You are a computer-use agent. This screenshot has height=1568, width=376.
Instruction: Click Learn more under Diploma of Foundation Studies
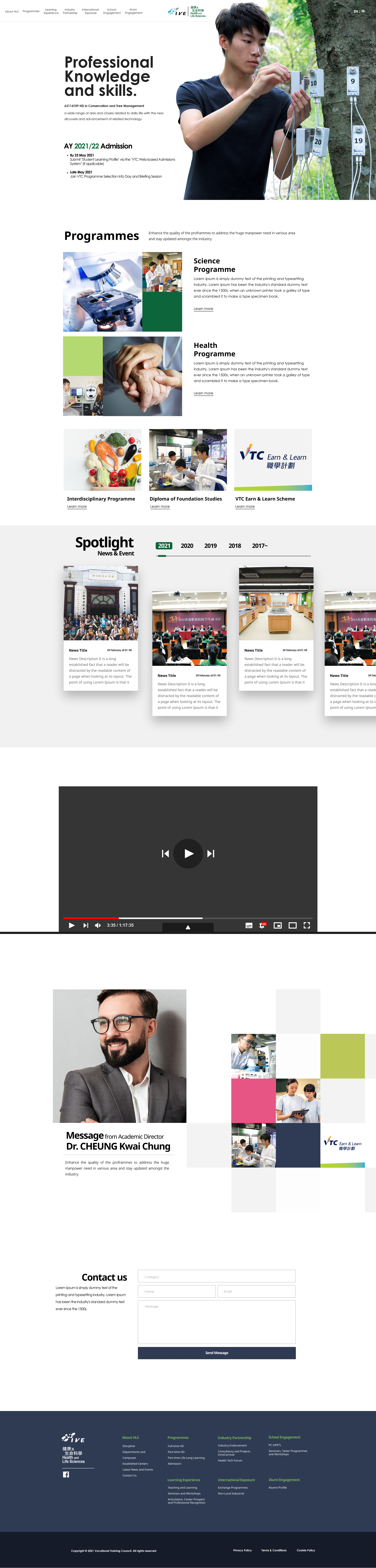coord(160,506)
